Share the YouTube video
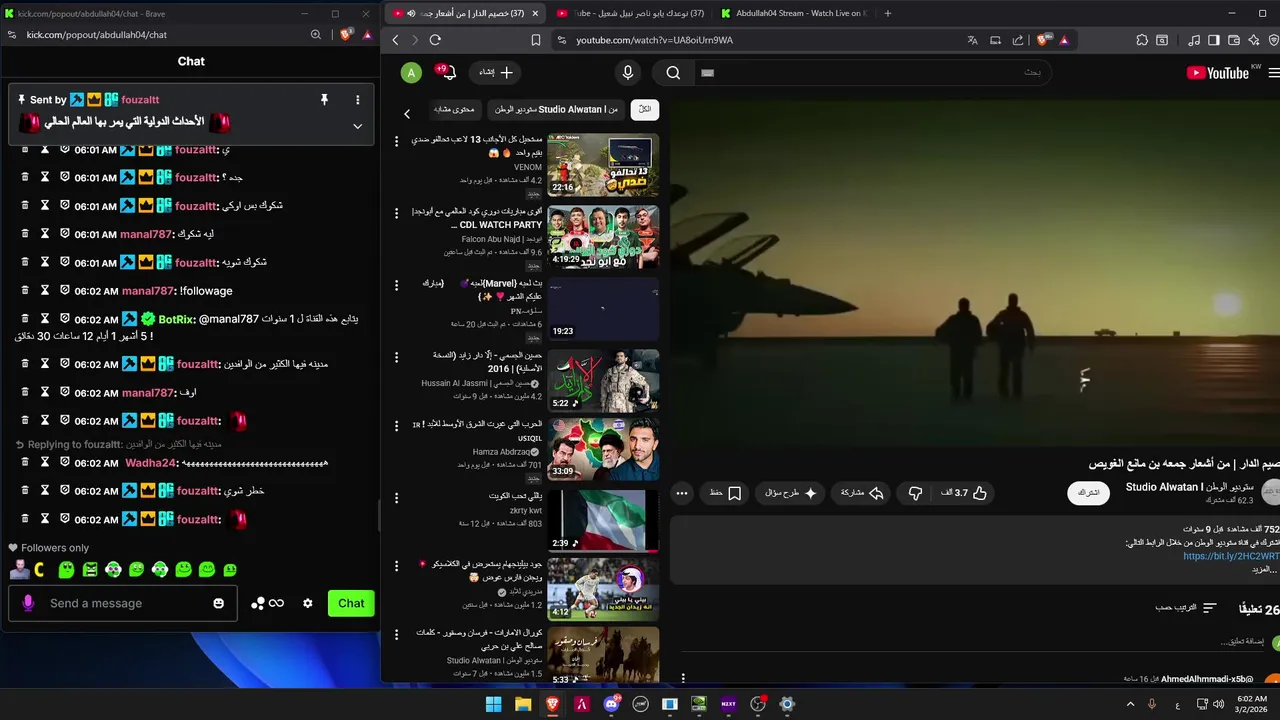Viewport: 1280px width, 720px height. point(861,493)
